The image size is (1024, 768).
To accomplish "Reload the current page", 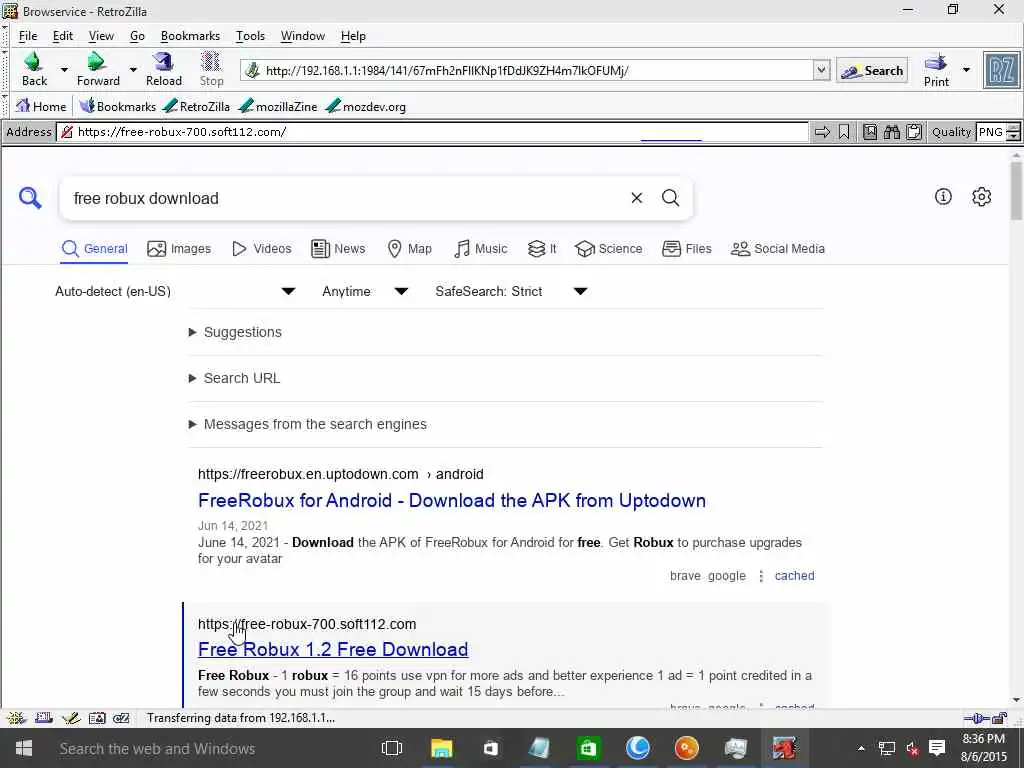I will [163, 69].
